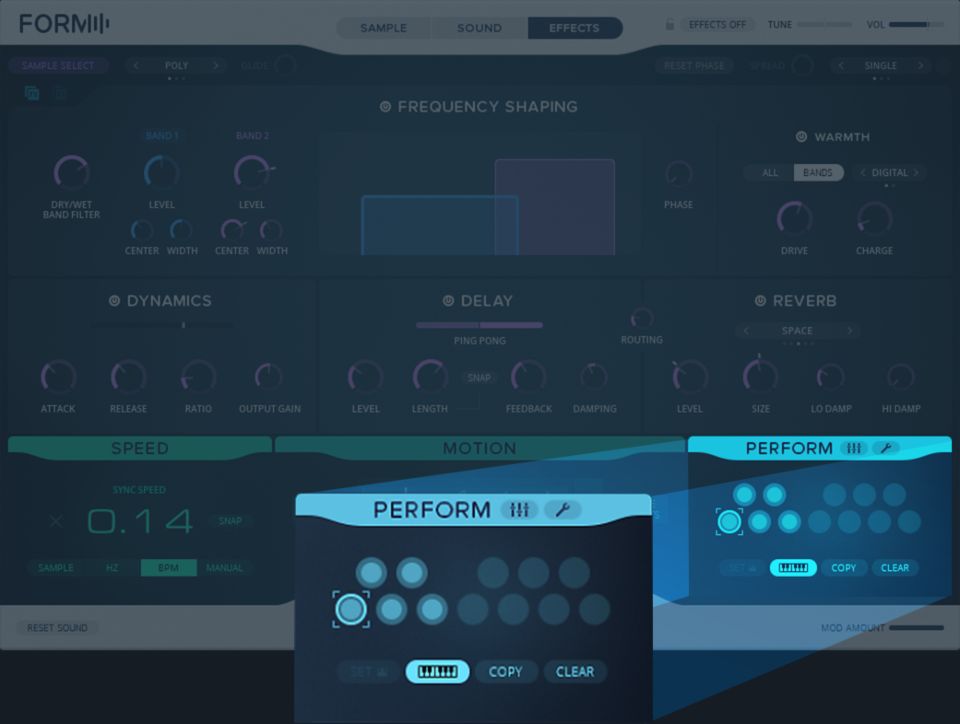Image resolution: width=960 pixels, height=724 pixels.
Task: Click the right arrow next to Digital warmth type
Action: click(x=915, y=173)
